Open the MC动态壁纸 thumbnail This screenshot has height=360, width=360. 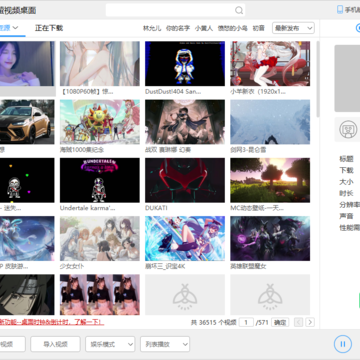point(270,180)
